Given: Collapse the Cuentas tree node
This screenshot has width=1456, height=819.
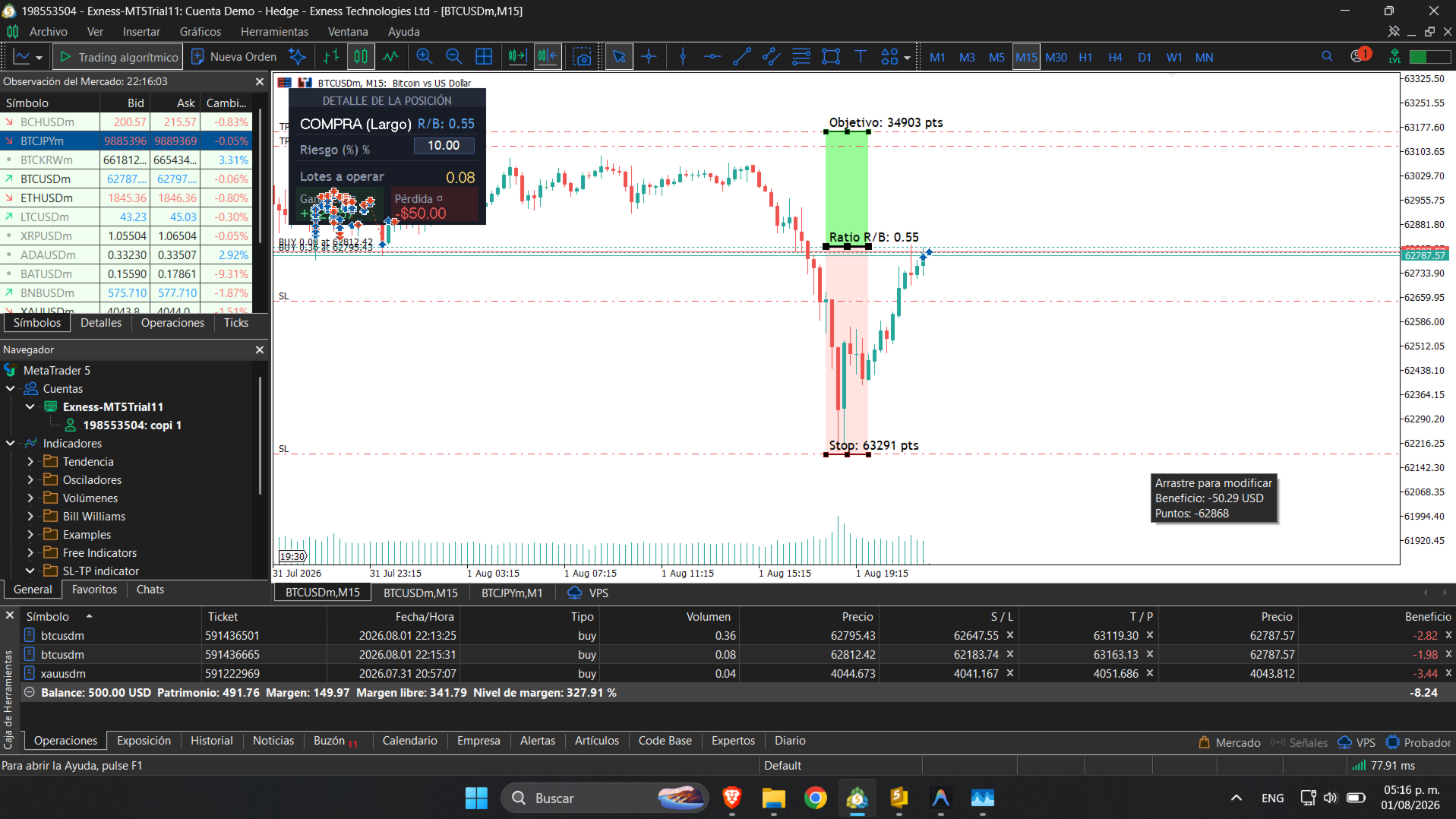Looking at the screenshot, I should (x=11, y=389).
